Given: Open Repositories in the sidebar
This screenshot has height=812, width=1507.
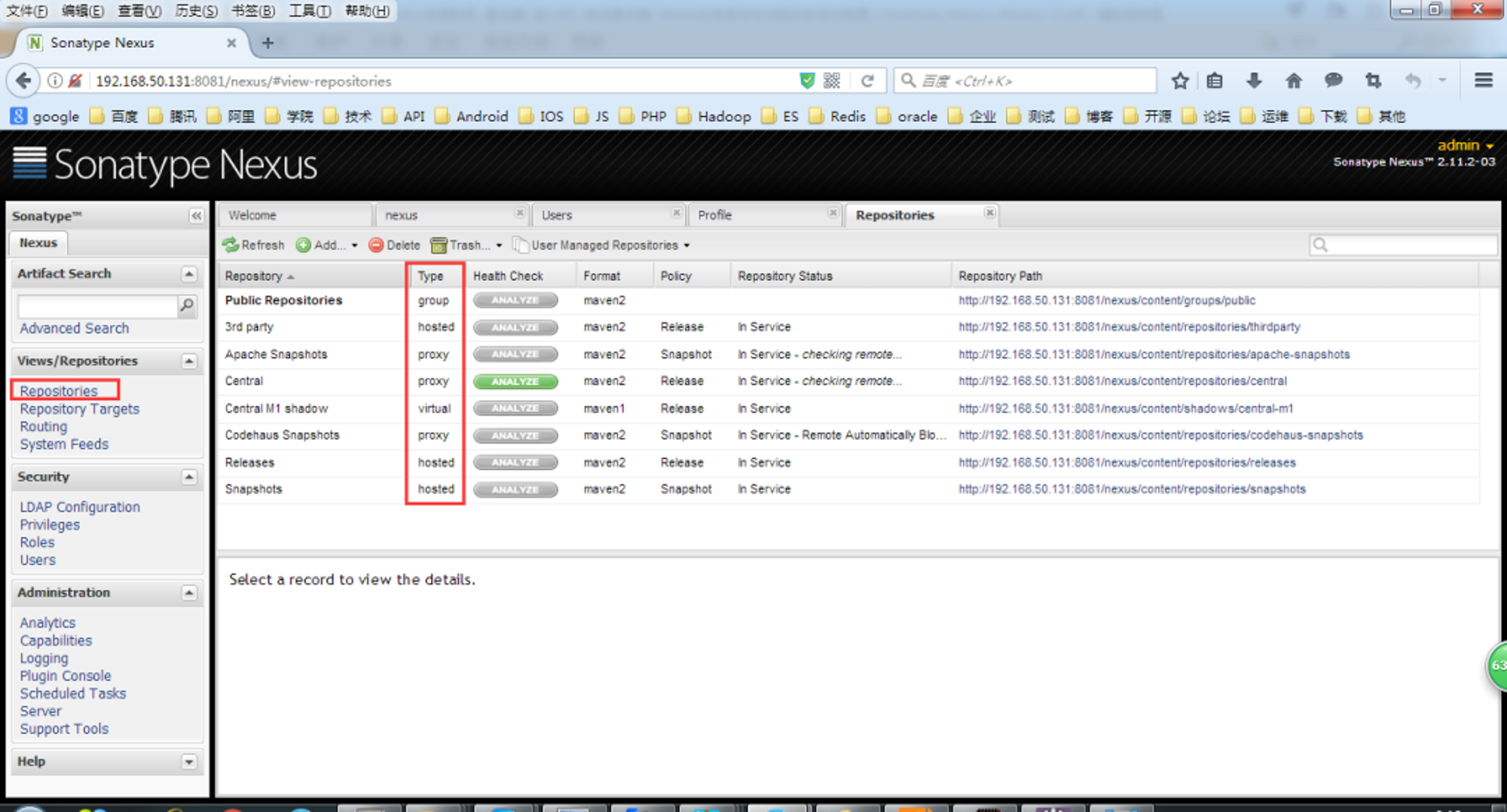Looking at the screenshot, I should tap(59, 391).
